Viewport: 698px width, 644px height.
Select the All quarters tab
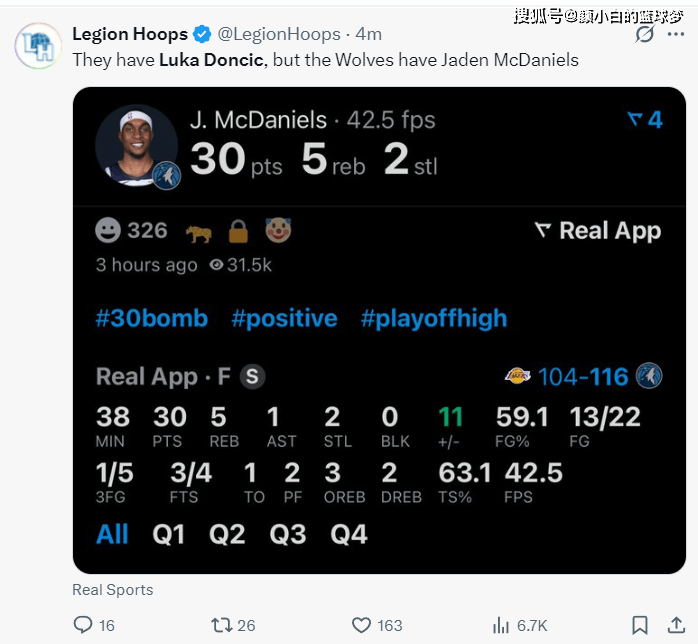coord(112,534)
